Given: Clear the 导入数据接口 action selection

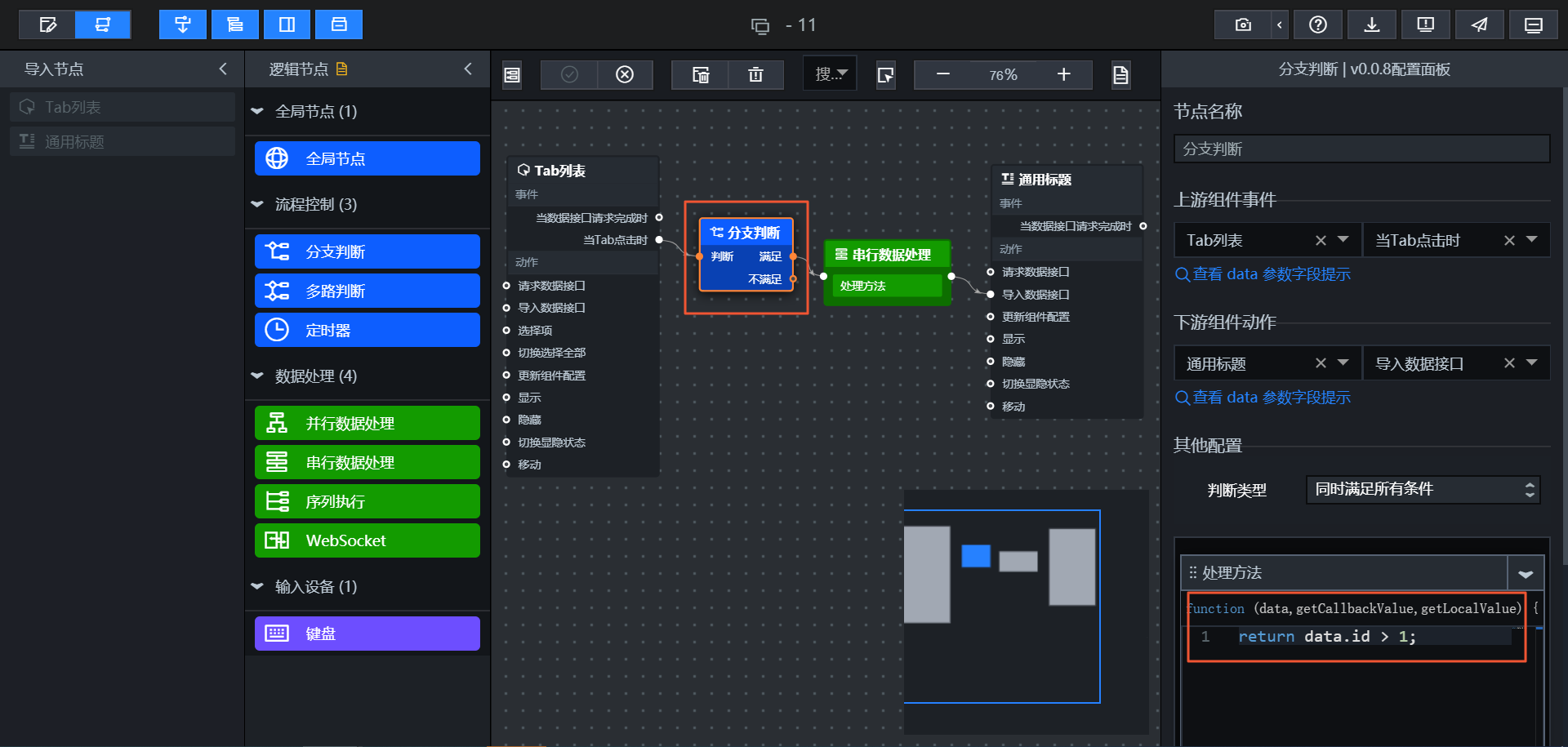Looking at the screenshot, I should point(1509,363).
